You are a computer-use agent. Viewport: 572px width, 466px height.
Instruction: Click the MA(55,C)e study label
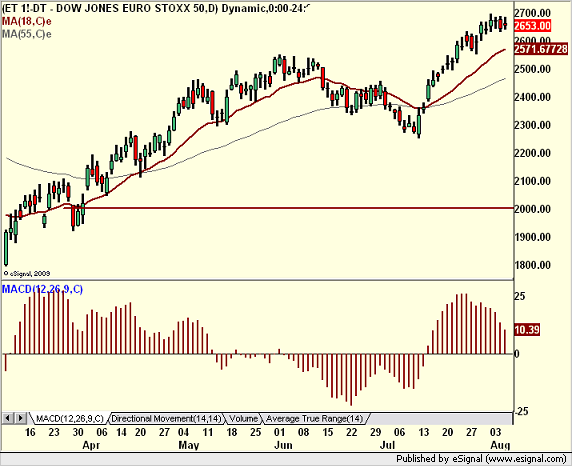coord(27,34)
